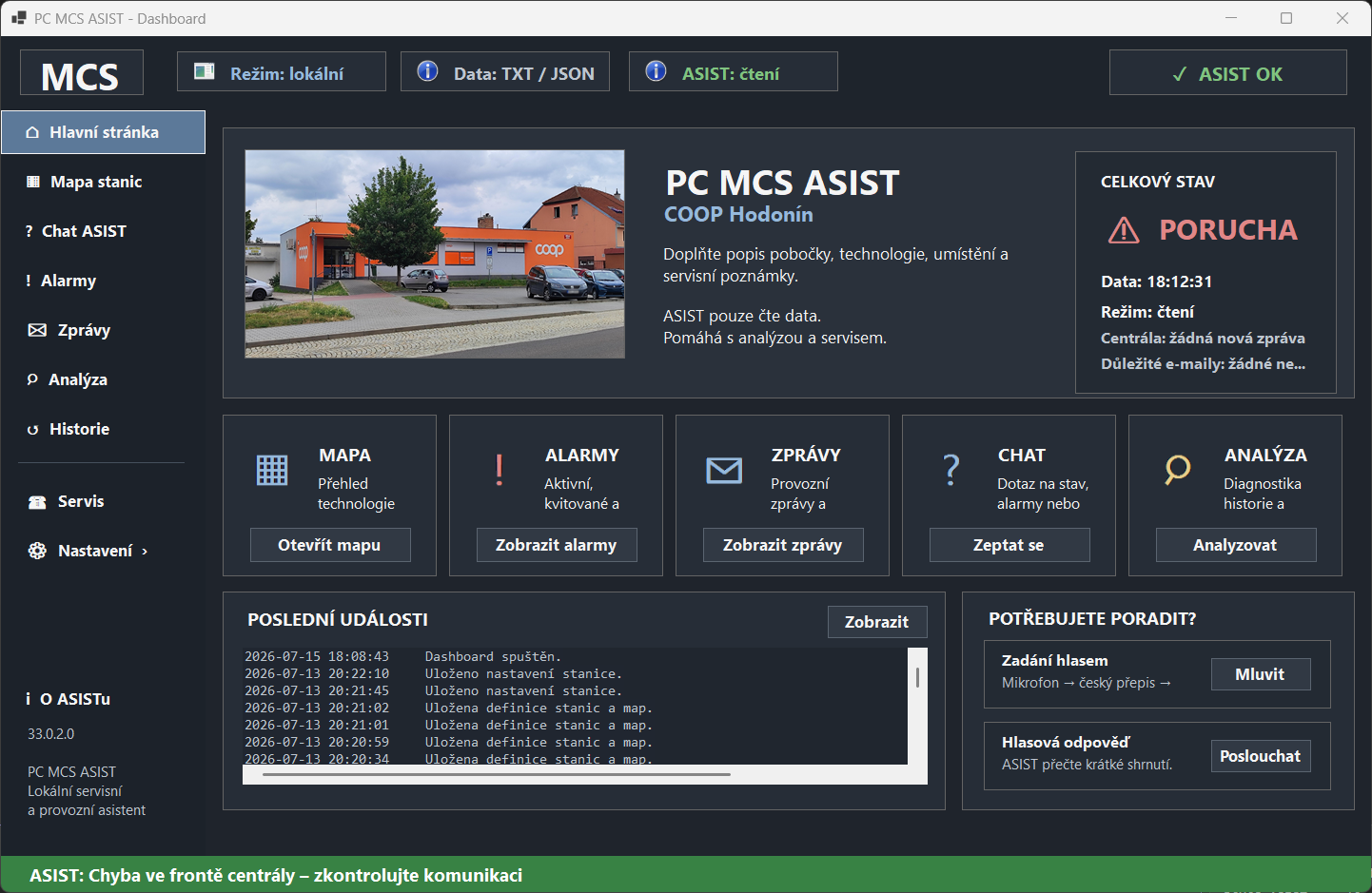This screenshot has height=893, width=1372.
Task: Click the checkmark icon in ASIST OK
Action: click(1180, 74)
